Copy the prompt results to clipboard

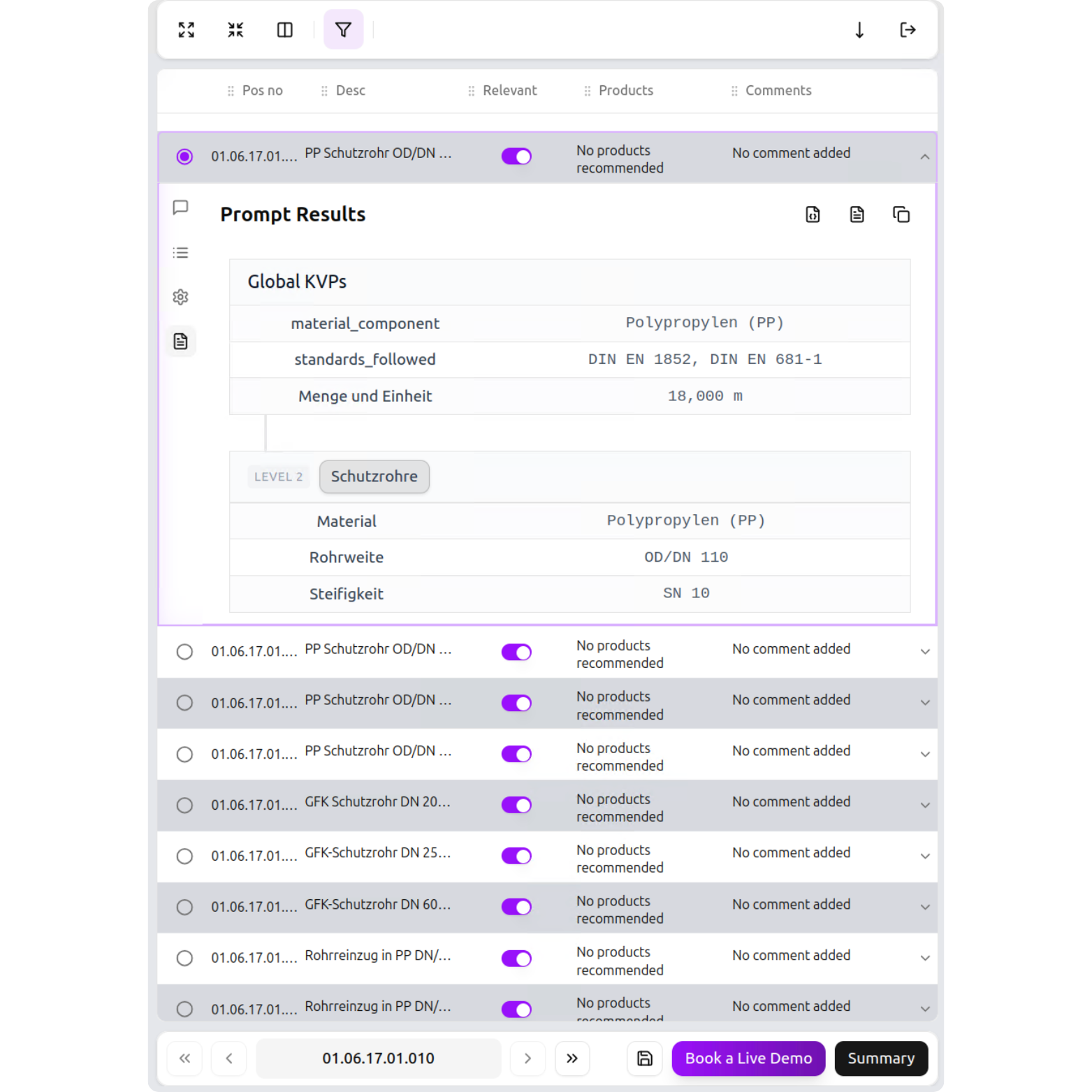[x=901, y=214]
